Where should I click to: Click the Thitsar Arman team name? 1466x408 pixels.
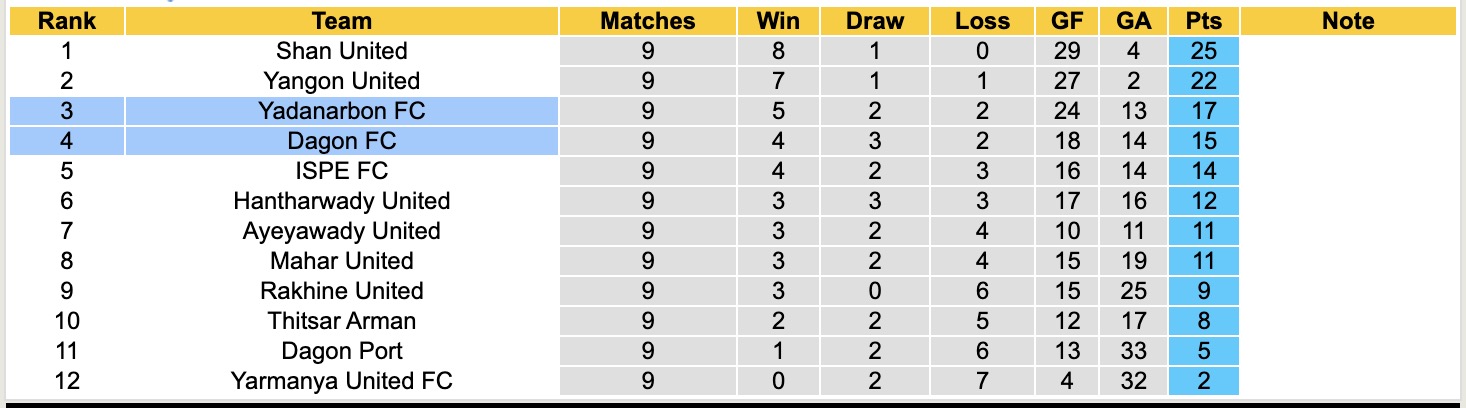click(341, 321)
